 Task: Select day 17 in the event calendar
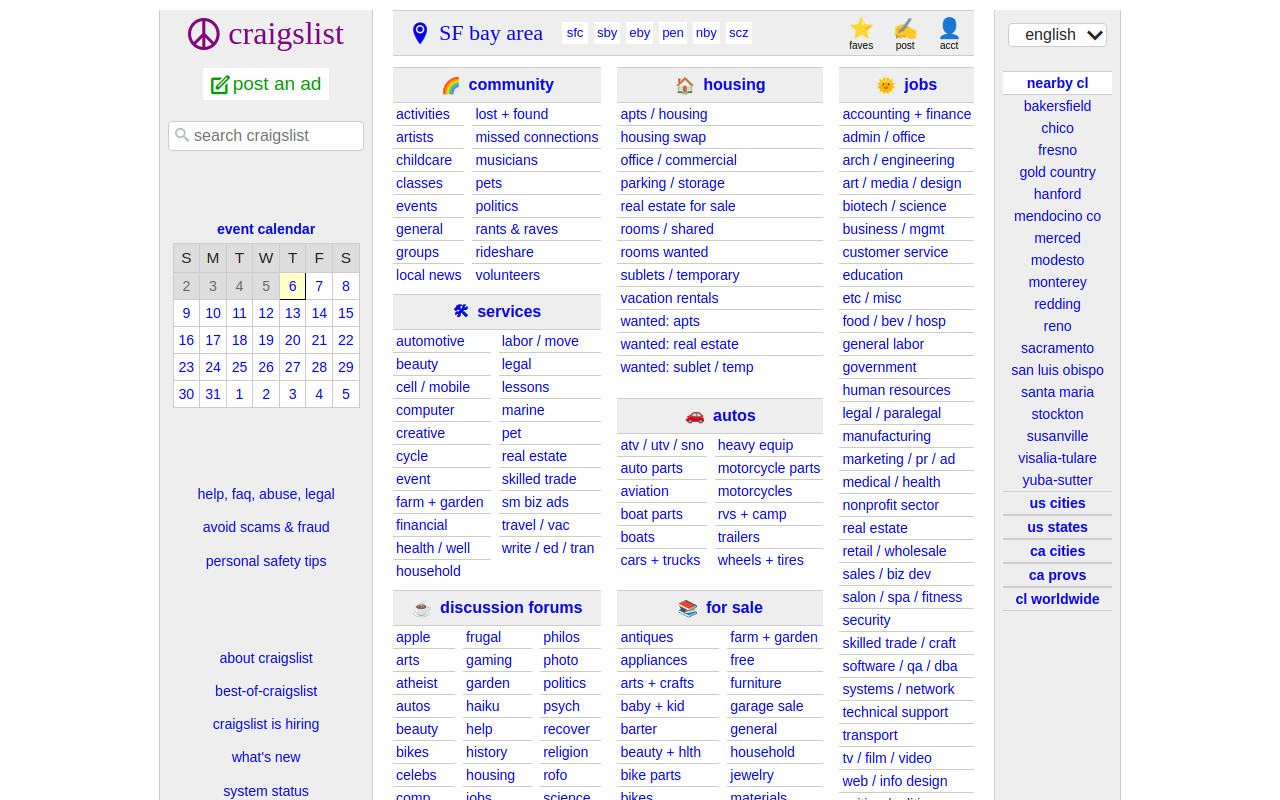(213, 340)
